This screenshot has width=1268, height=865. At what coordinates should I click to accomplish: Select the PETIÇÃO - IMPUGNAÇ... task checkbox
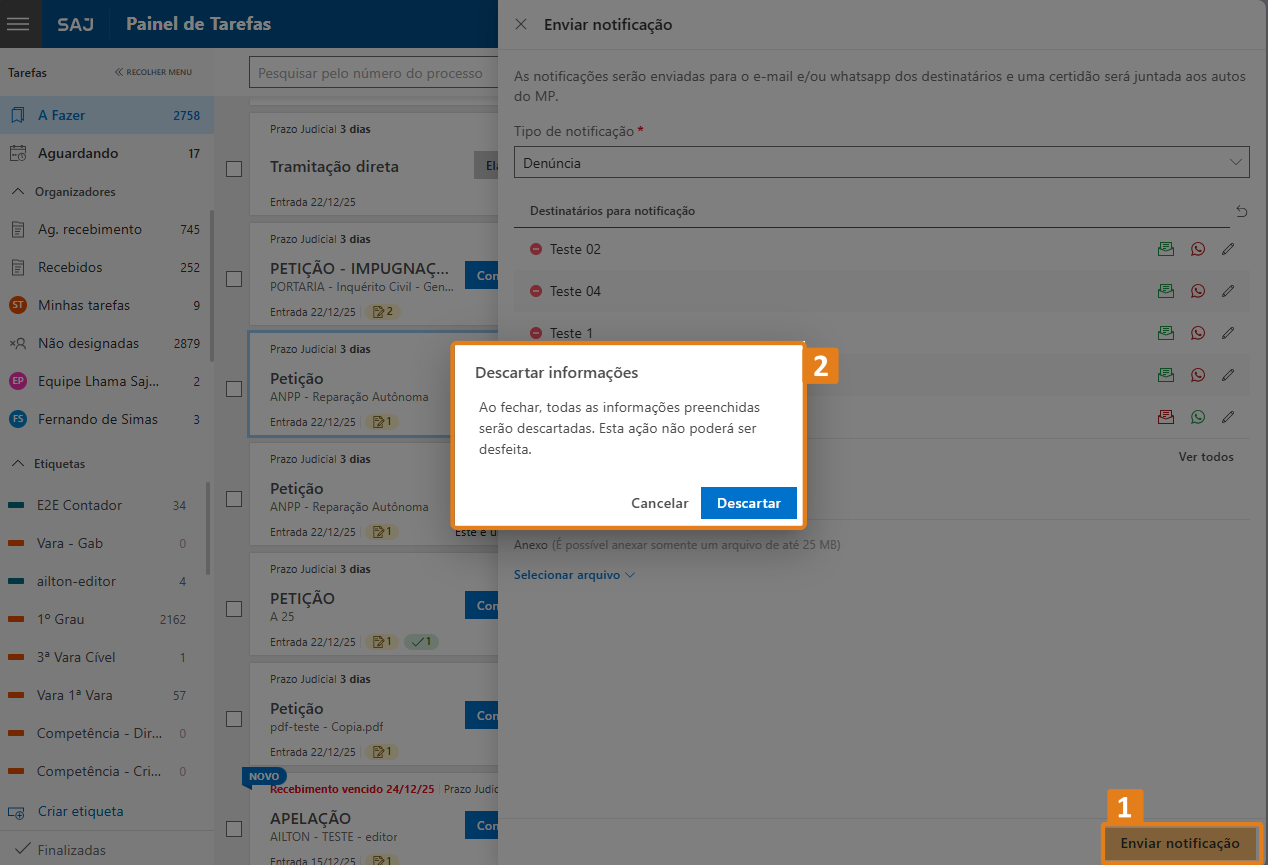234,279
